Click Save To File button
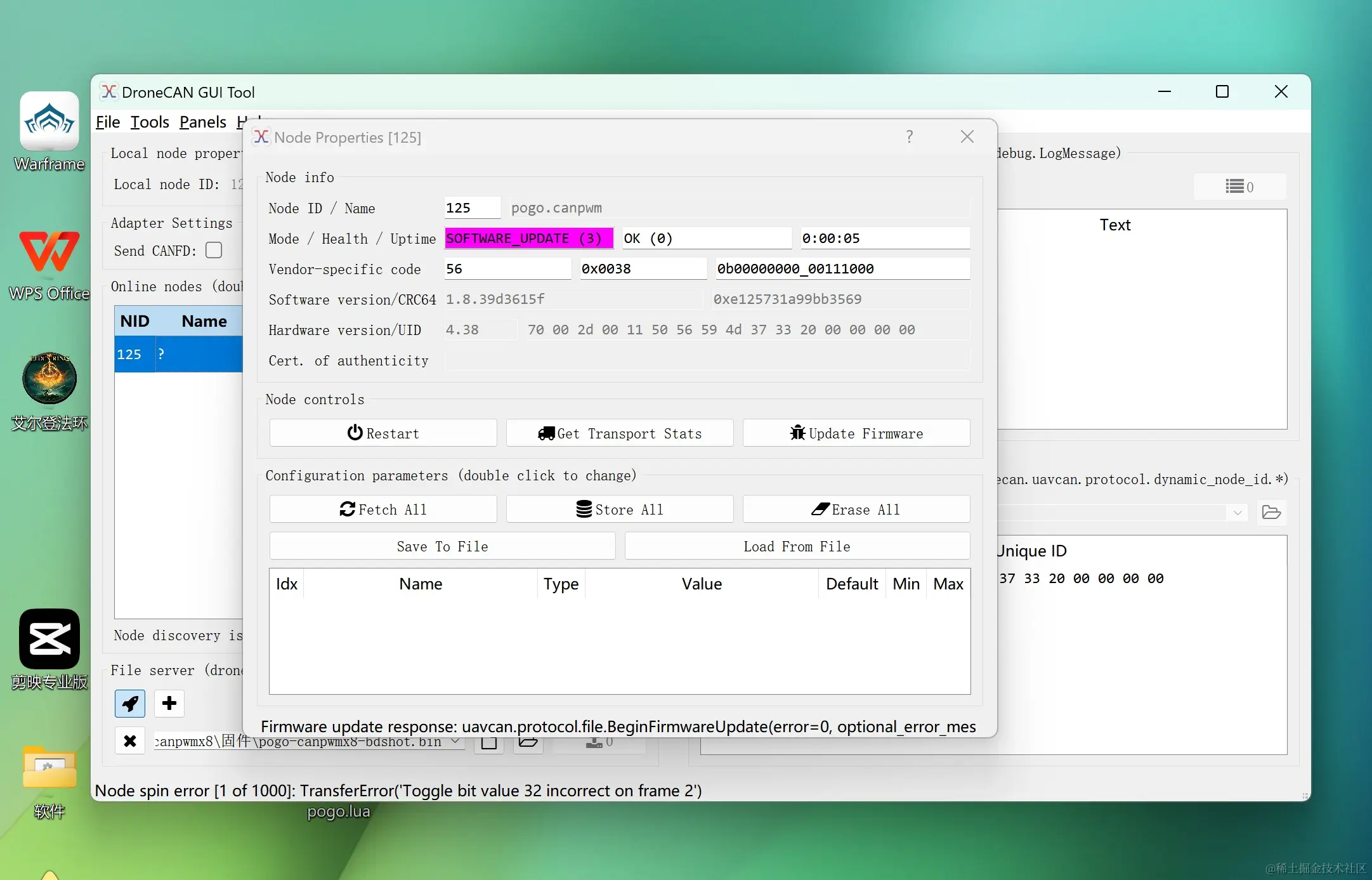 442,546
